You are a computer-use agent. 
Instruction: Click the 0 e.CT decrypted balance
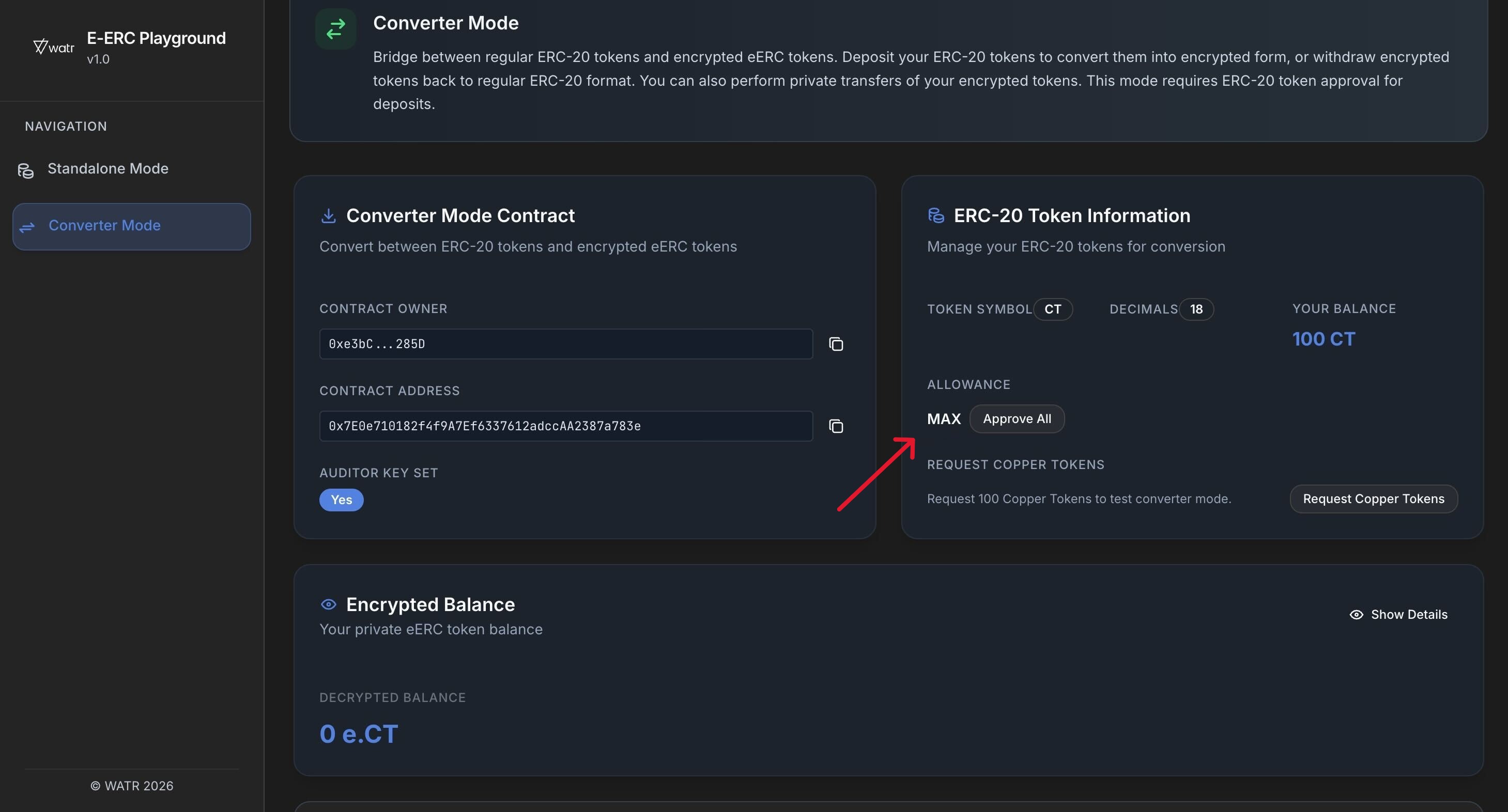358,733
